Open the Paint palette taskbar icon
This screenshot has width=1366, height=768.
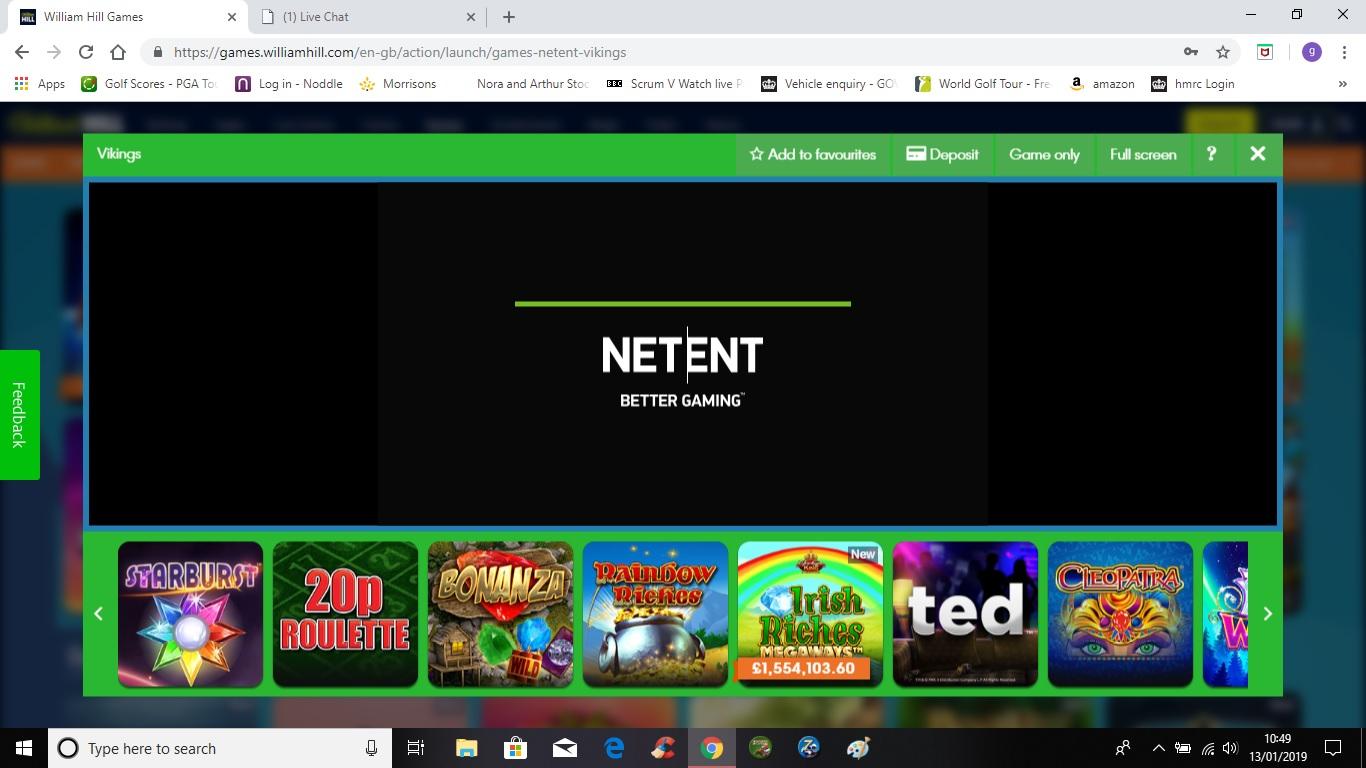pyautogui.click(x=858, y=748)
